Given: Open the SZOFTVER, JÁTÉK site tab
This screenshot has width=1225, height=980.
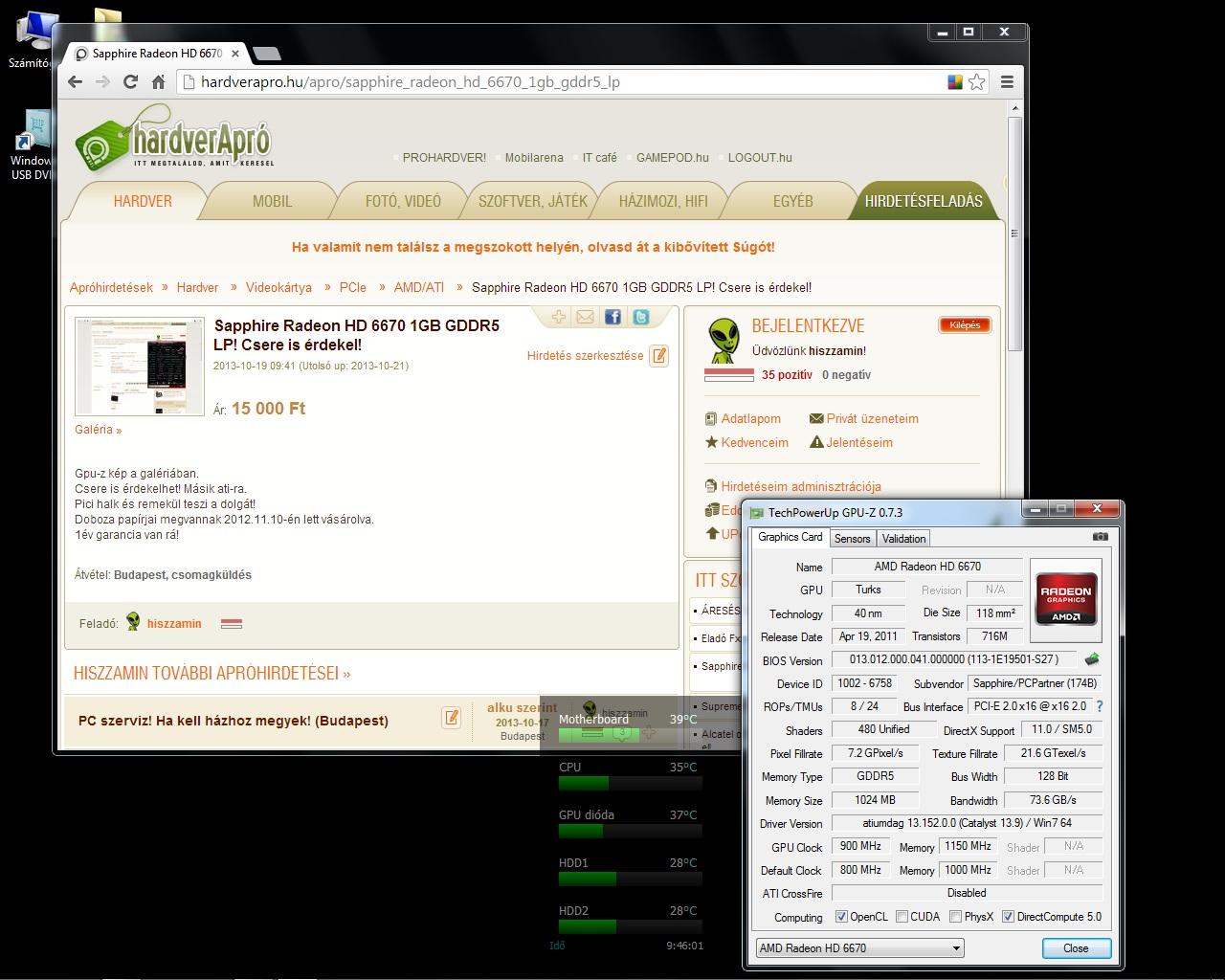Looking at the screenshot, I should (x=533, y=201).
